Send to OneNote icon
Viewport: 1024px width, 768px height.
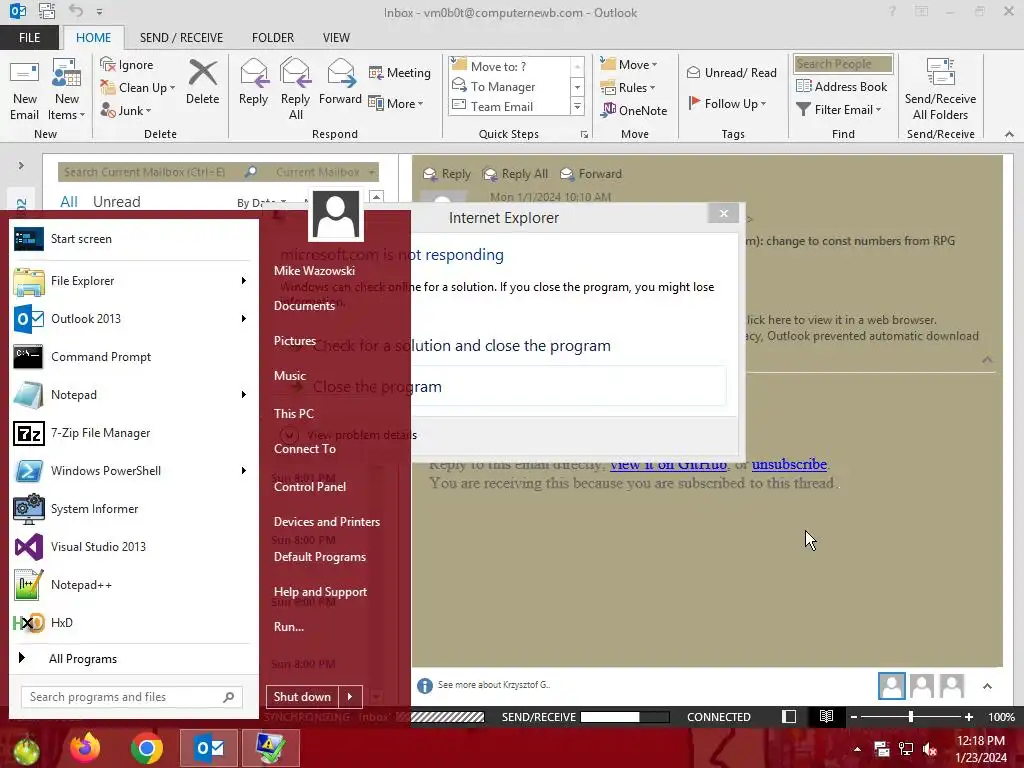point(609,110)
